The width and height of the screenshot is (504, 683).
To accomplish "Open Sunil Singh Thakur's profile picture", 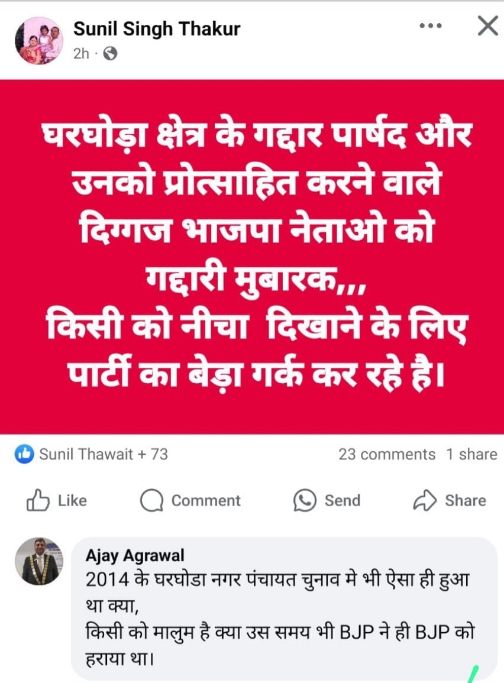I will tap(39, 41).
